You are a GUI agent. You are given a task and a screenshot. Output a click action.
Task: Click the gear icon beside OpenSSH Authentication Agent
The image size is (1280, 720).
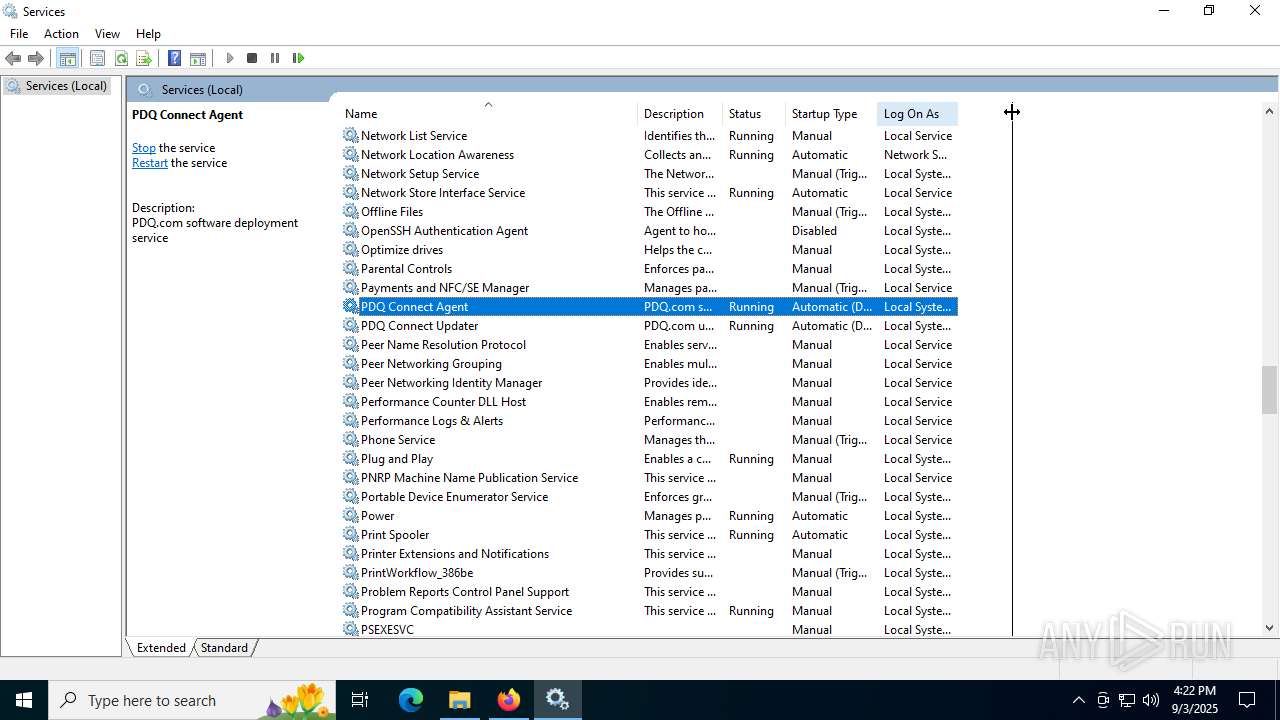coord(350,230)
